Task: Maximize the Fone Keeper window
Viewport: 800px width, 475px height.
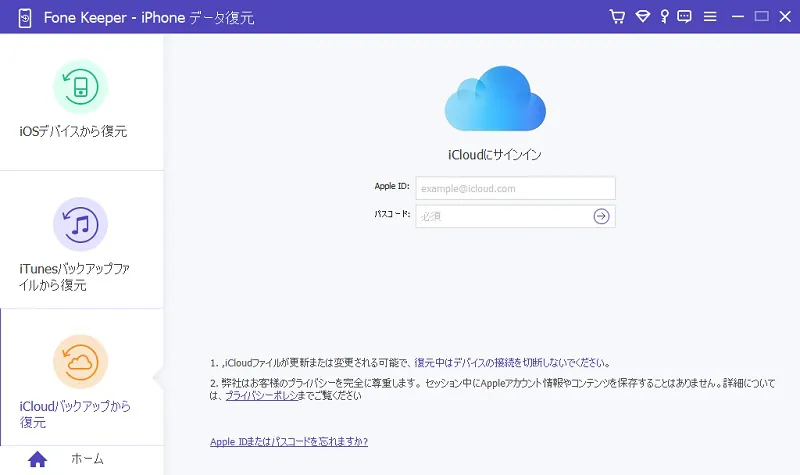Action: coord(762,17)
